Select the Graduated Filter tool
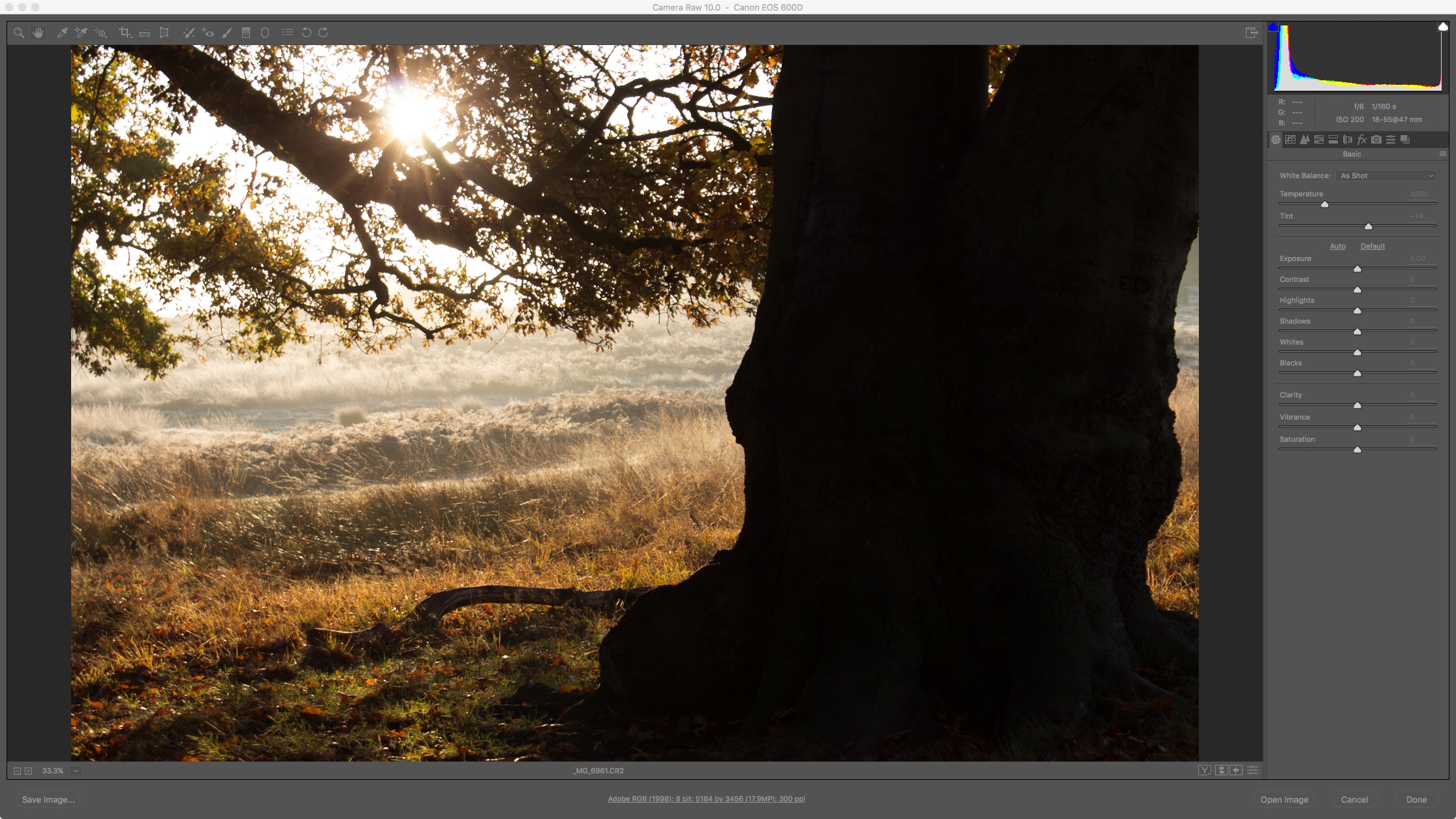 pyautogui.click(x=246, y=33)
